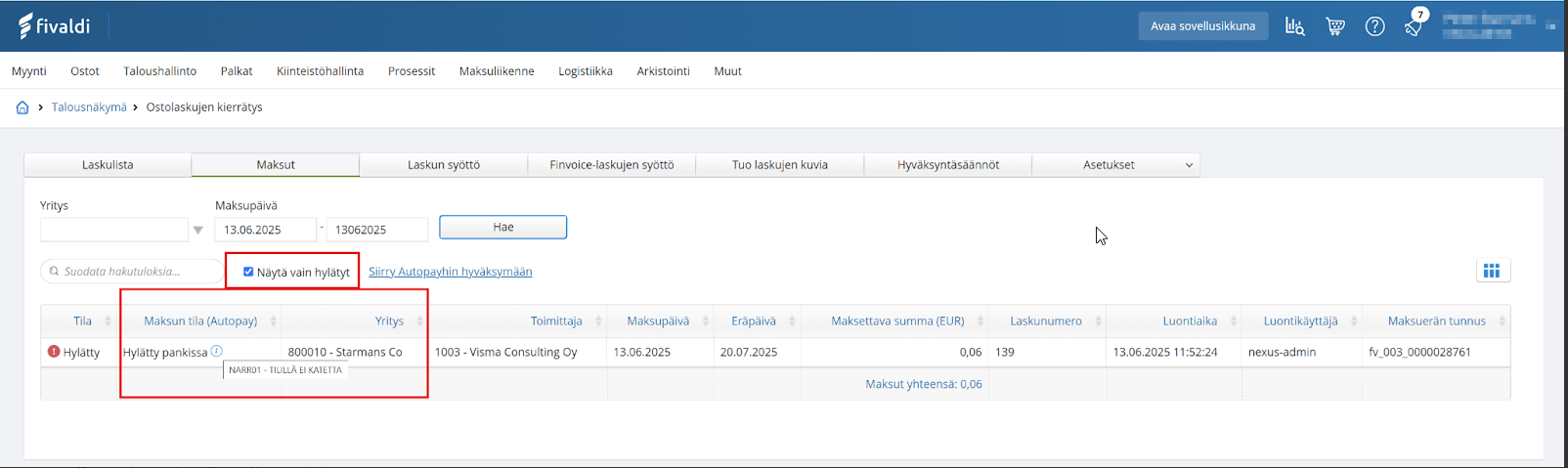Click invoice number 139 cell

point(1005,352)
